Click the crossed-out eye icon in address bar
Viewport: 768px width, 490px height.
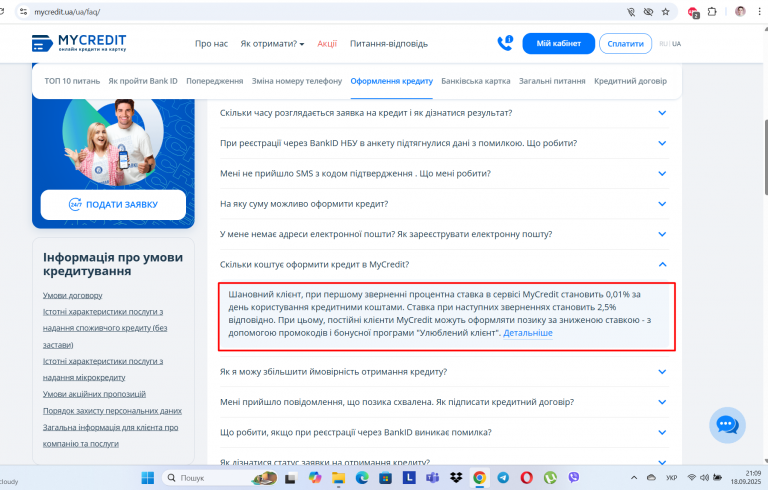(x=648, y=12)
